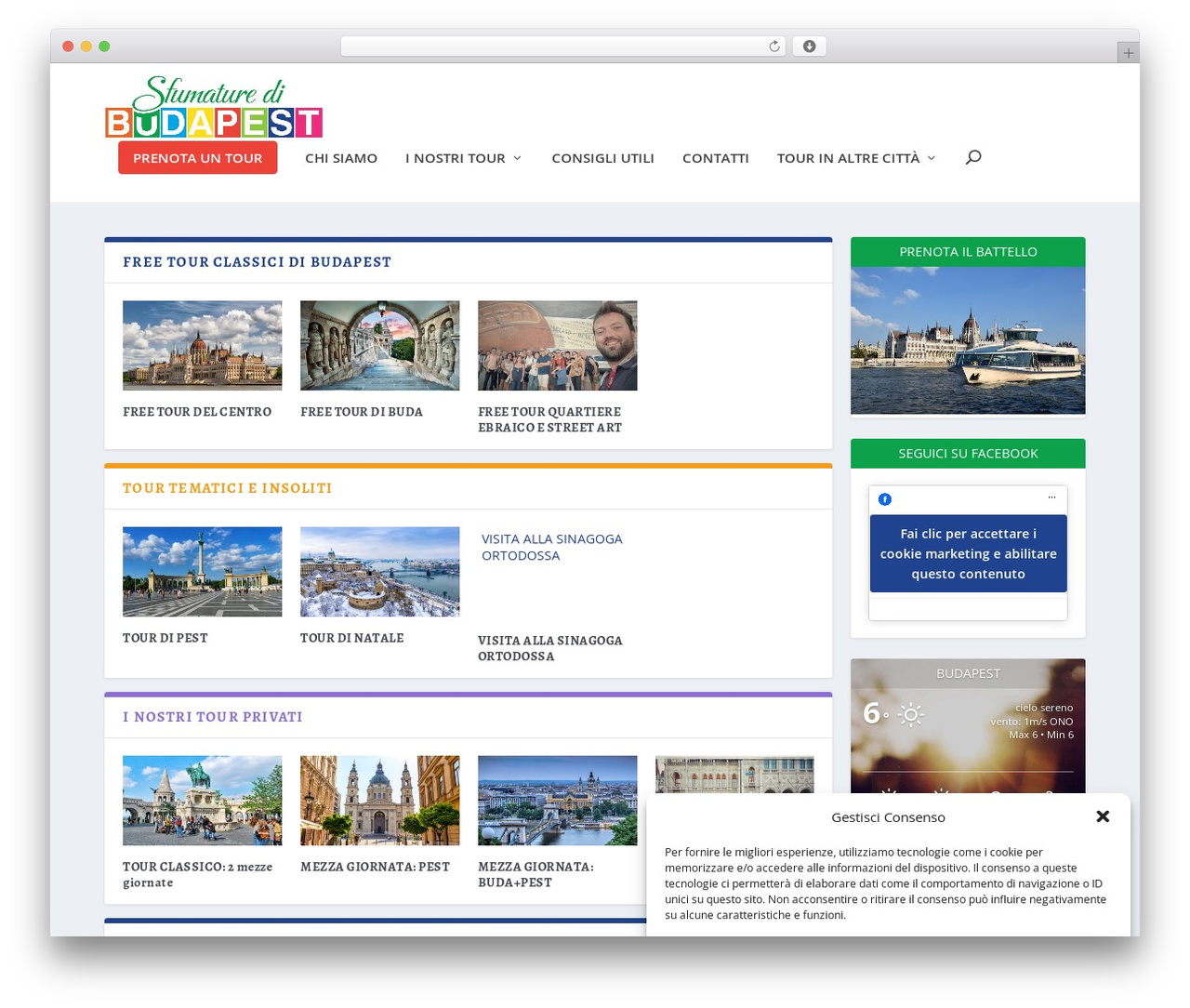Click the snowy castle thumbnail for Tour di Natale
The width and height of the screenshot is (1190, 1008).
(x=380, y=572)
